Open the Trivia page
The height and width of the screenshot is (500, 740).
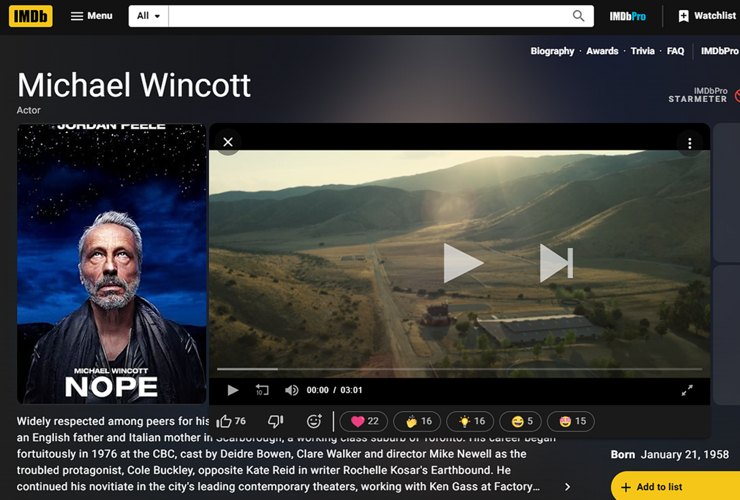coord(642,51)
